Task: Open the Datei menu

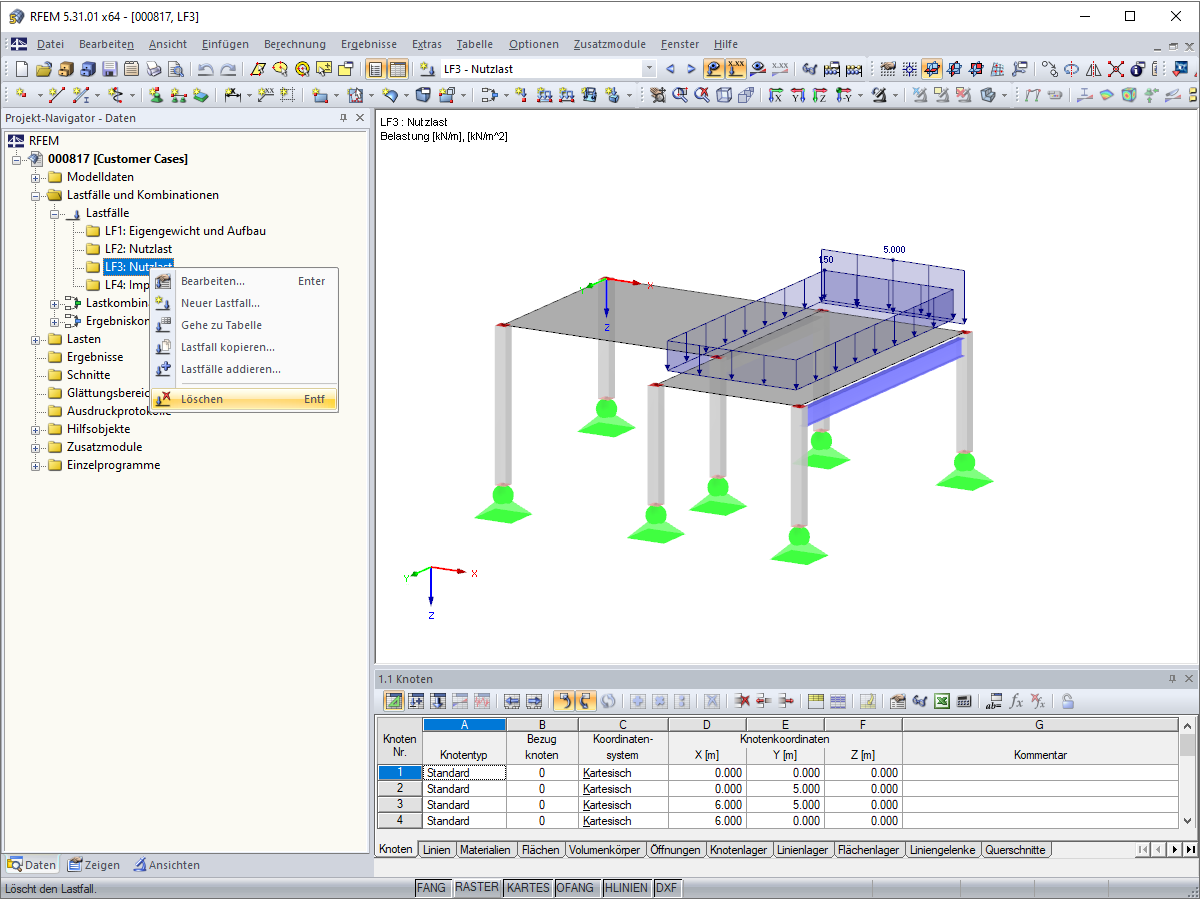Action: 50,44
